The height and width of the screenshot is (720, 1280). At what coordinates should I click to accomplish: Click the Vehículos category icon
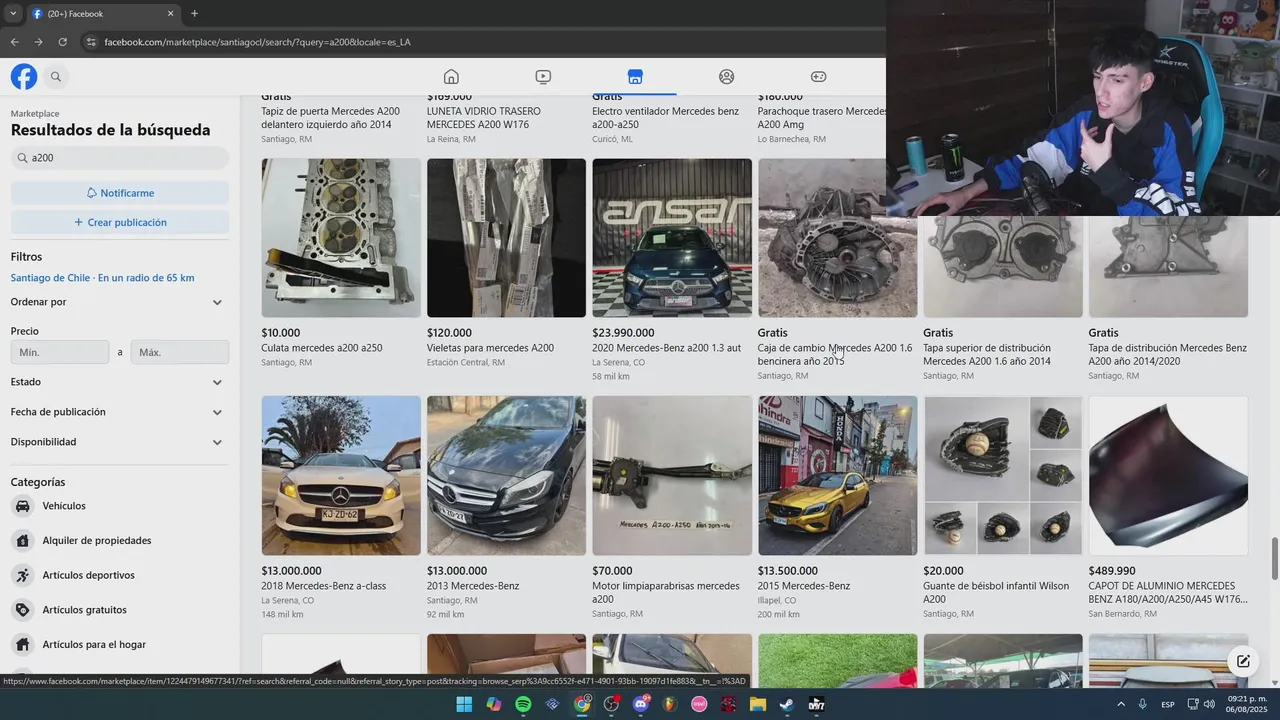[22, 506]
